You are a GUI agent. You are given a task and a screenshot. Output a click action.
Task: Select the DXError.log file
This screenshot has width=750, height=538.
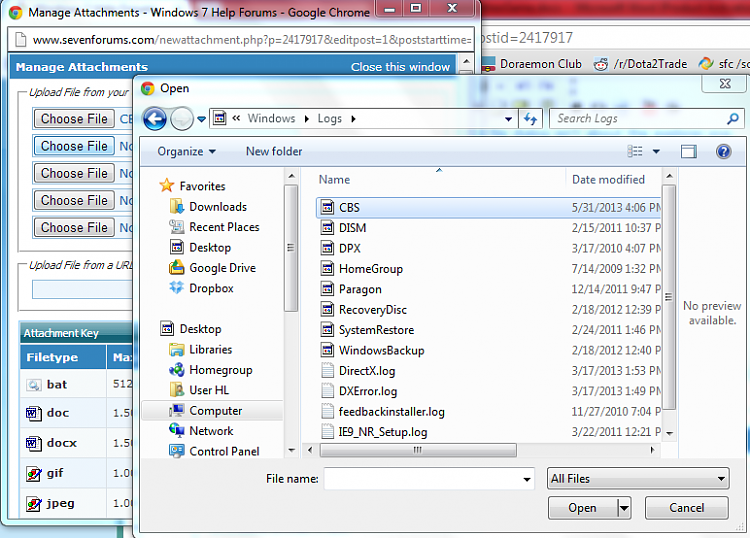tap(488, 391)
